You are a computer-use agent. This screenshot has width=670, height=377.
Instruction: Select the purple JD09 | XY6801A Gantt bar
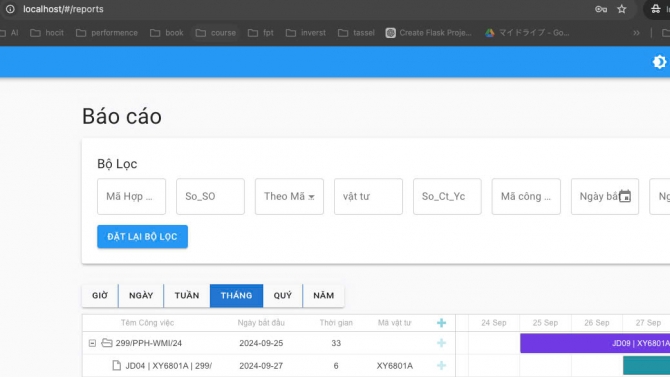[x=595, y=343]
